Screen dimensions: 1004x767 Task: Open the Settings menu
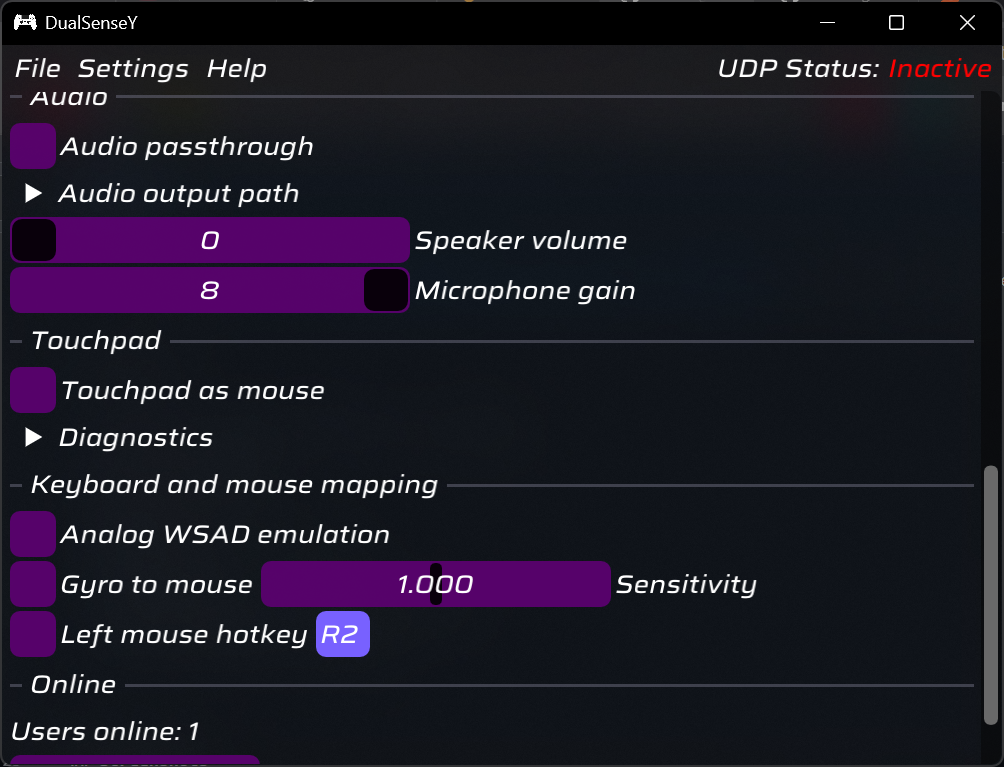133,69
